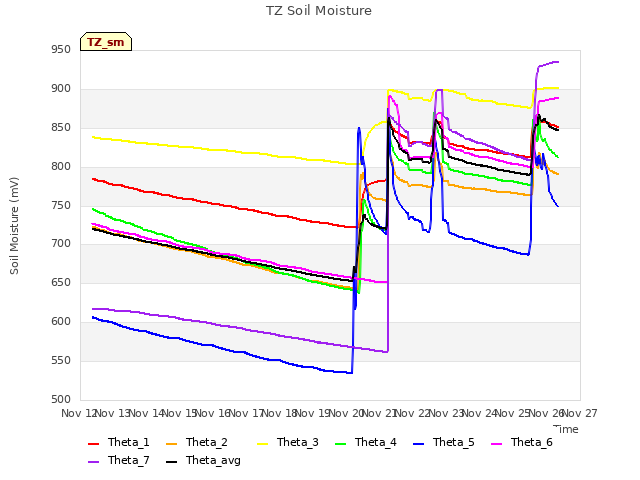The height and width of the screenshot is (480, 640).
Task: Click the Nov 12 x-axis label
Action: click(x=79, y=413)
